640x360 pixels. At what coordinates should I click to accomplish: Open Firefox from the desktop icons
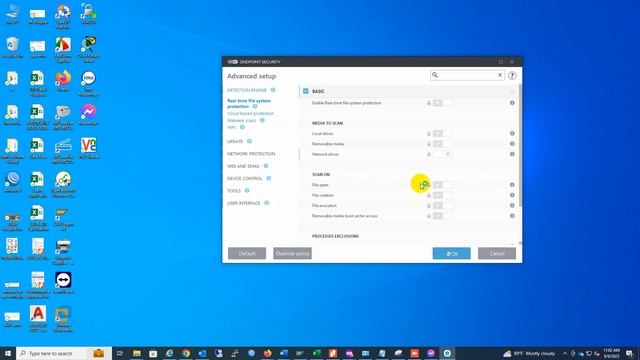pyautogui.click(x=63, y=81)
